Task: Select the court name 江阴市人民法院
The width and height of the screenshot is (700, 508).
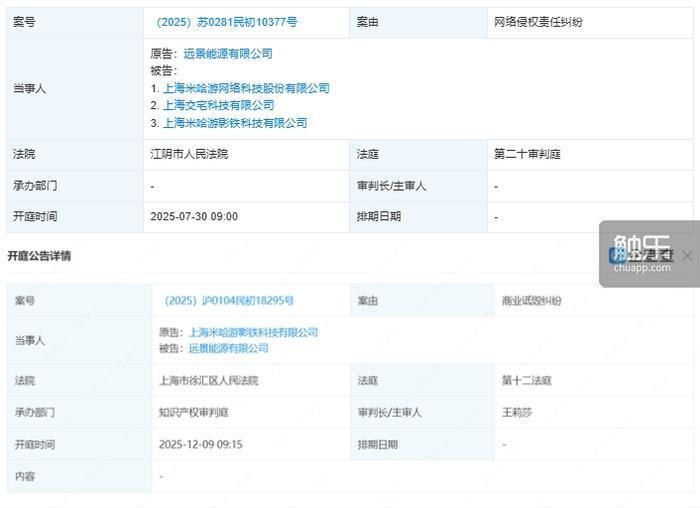Action: [189, 154]
